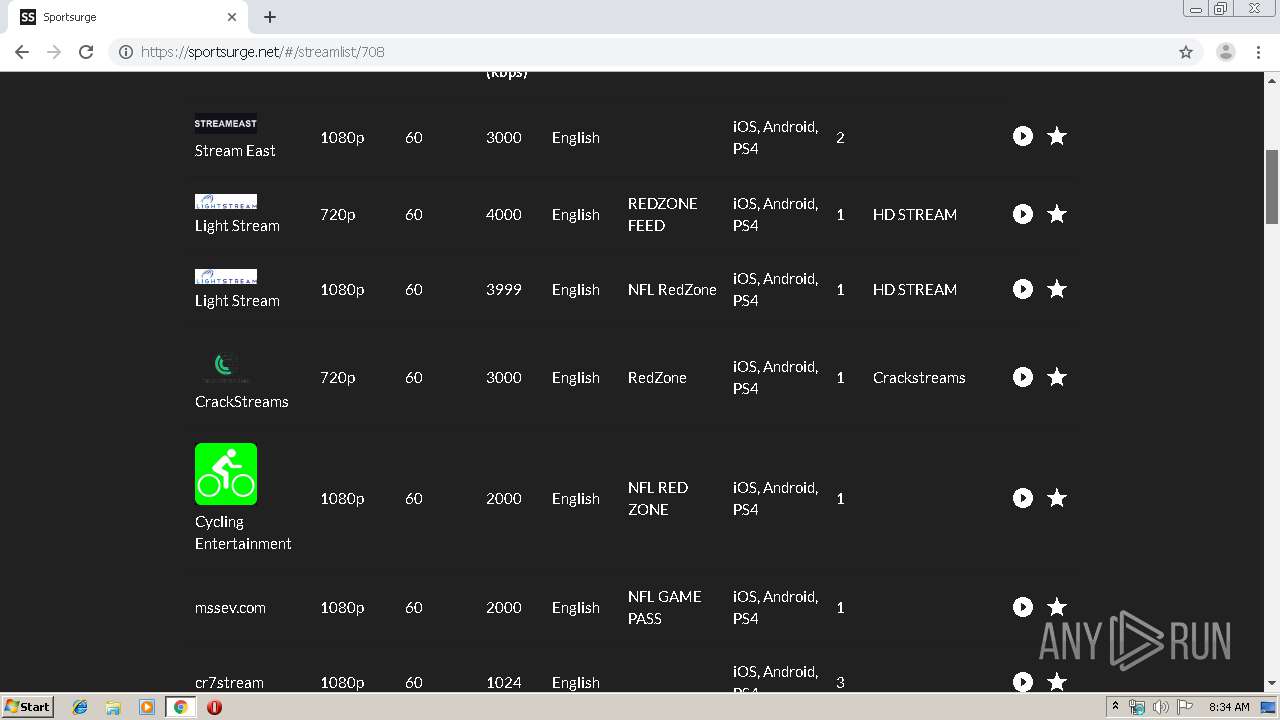Open the cr7stream link
Screen dimensions: 1280x720
tap(229, 683)
